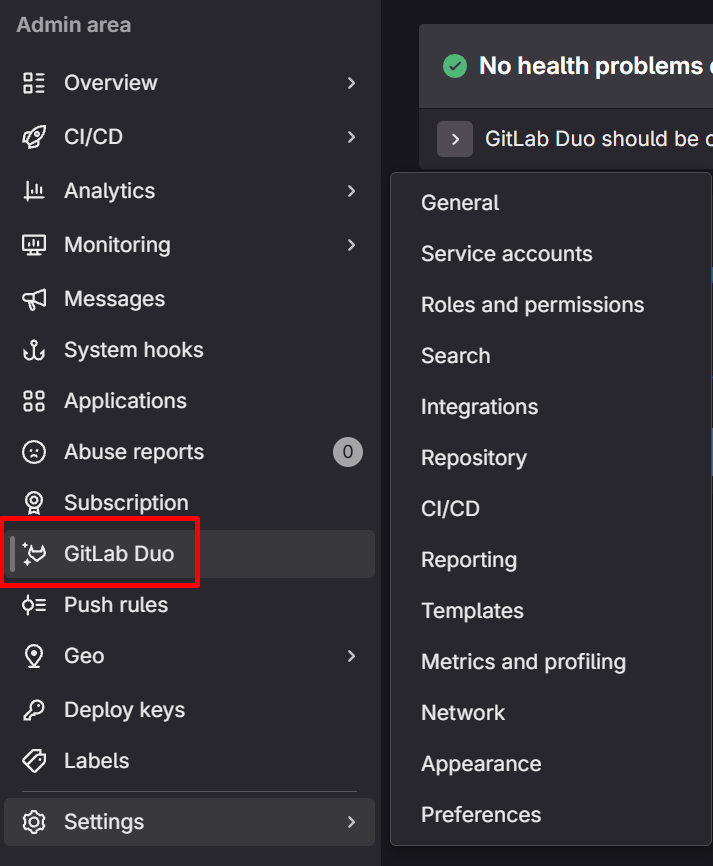The image size is (713, 866).
Task: Go to Appearance settings
Action: (x=481, y=764)
